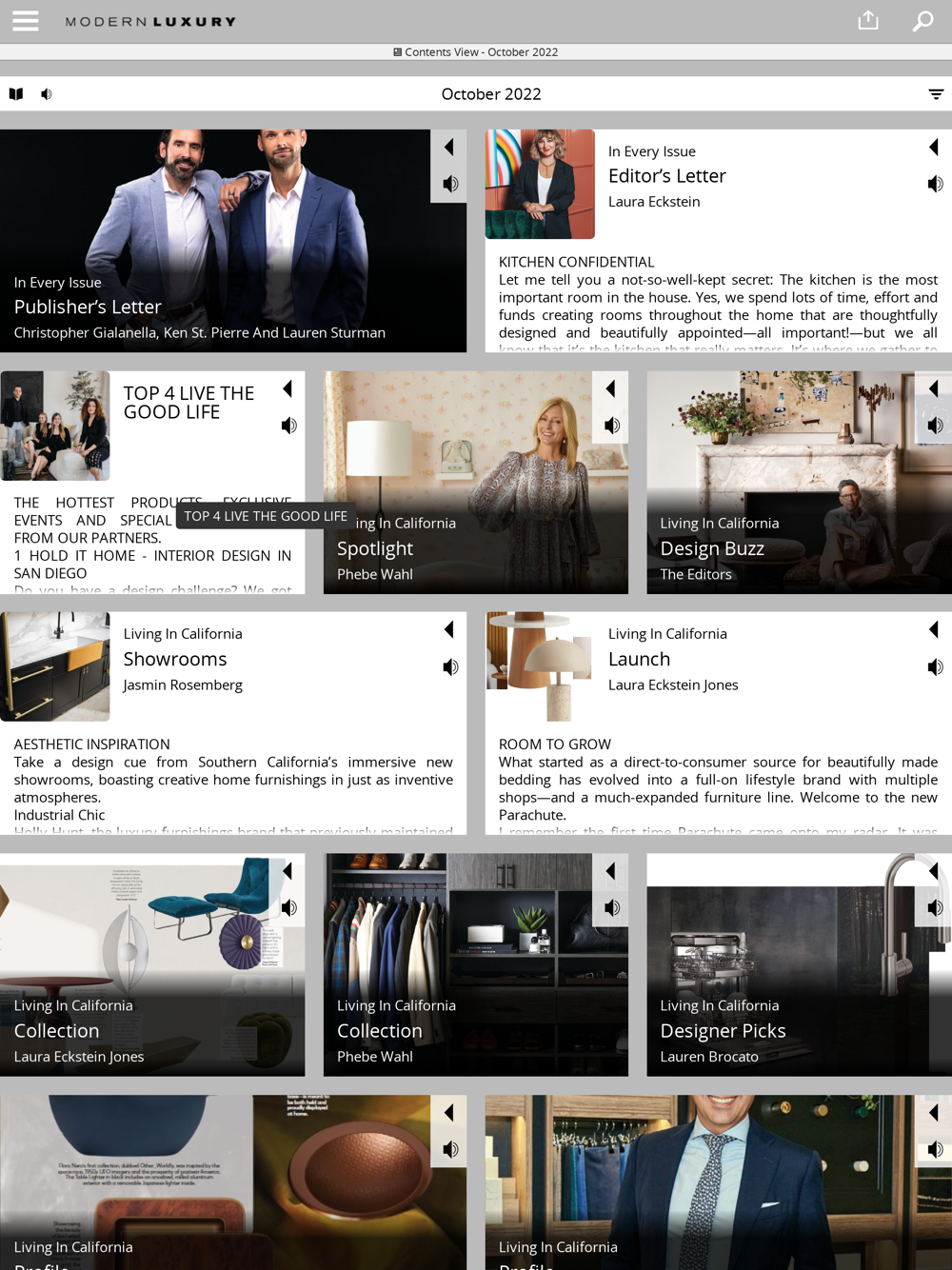
Task: Collapse the suited man Profile card arrow
Action: 934,1113
